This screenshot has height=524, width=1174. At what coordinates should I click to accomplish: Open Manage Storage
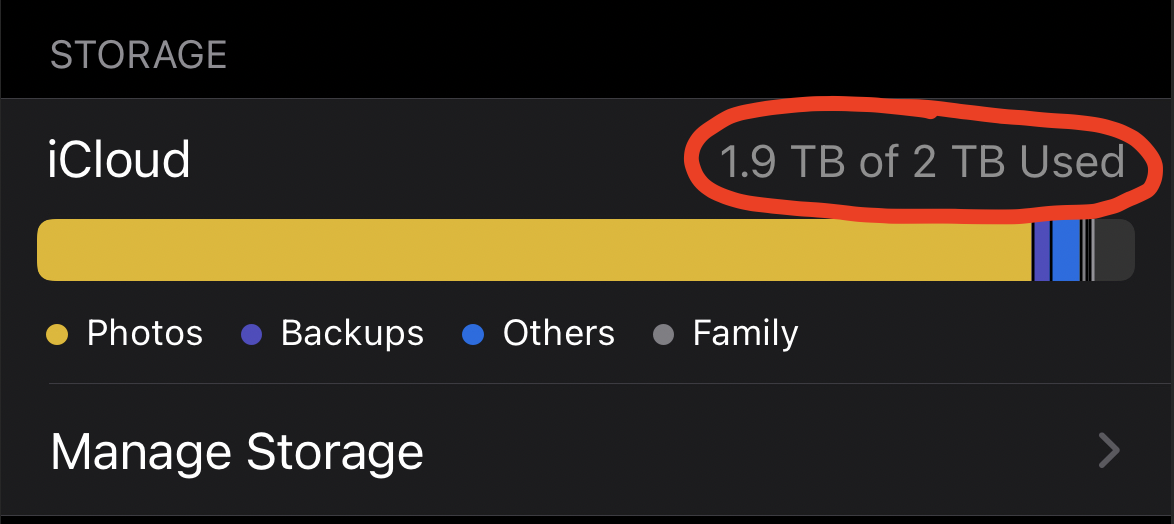coord(586,450)
